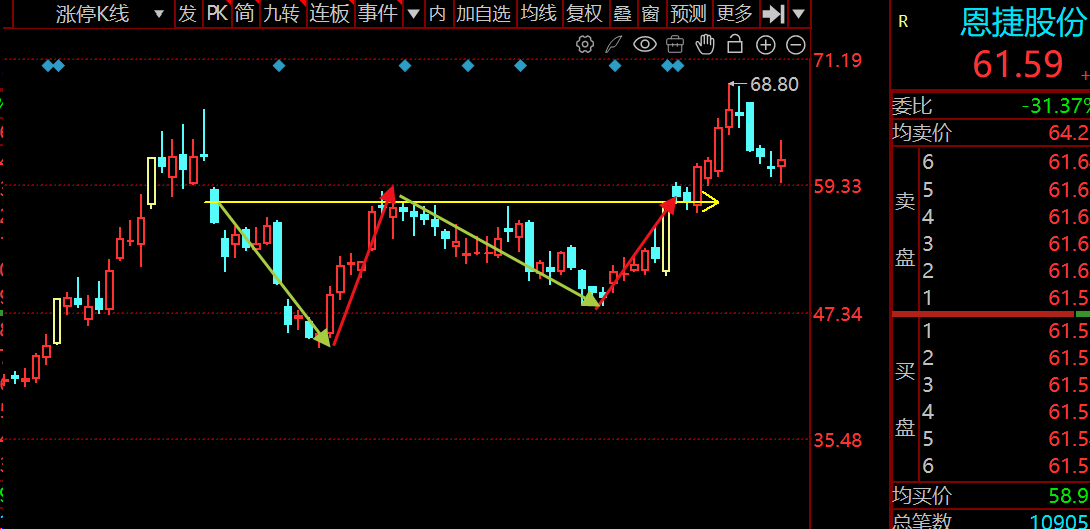This screenshot has height=529, width=1090.
Task: Jump to latest with skip-arrow icon
Action: coord(772,13)
